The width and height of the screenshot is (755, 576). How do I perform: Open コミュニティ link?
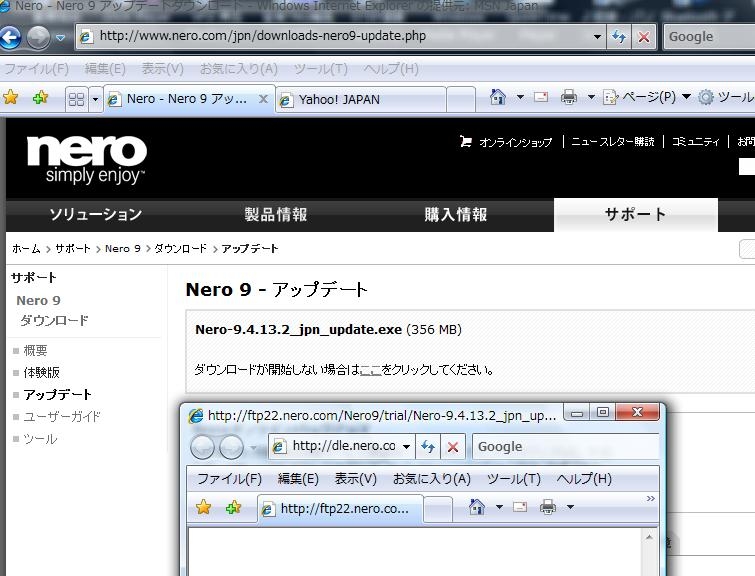(x=696, y=142)
